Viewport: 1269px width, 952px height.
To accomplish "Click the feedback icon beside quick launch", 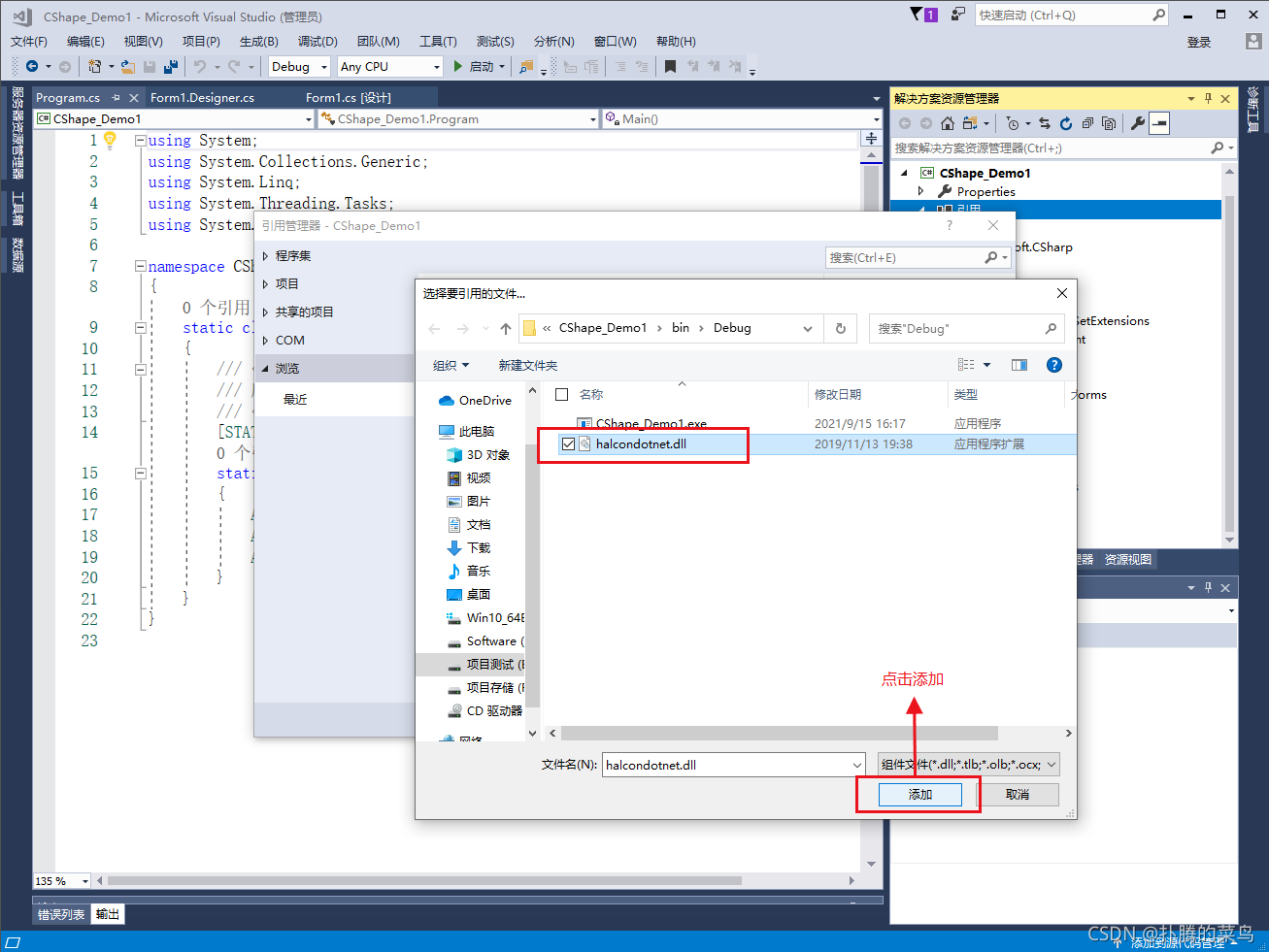I will 958,14.
